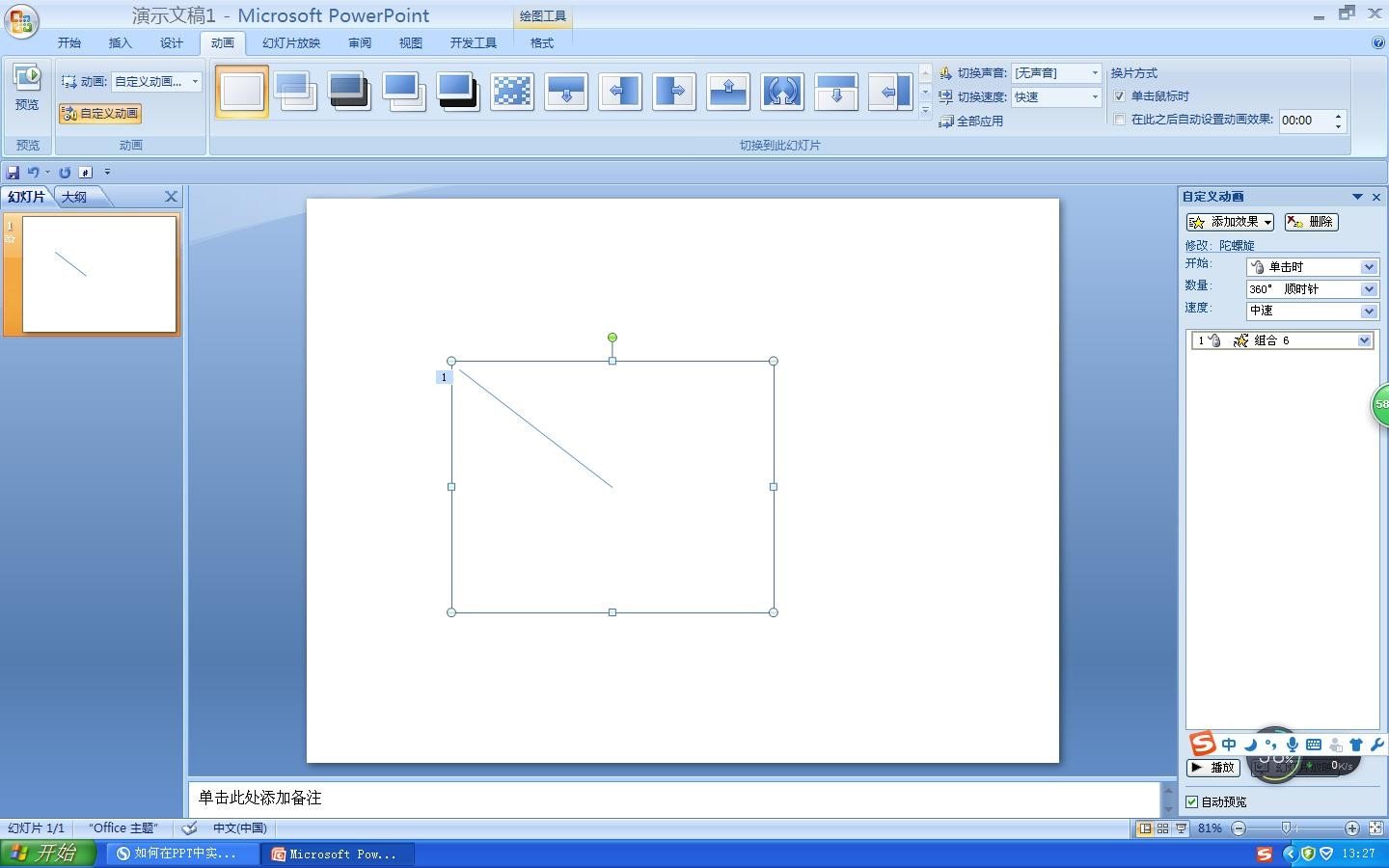Click the zoom slider handle
1389x868 pixels.
(x=1286, y=828)
